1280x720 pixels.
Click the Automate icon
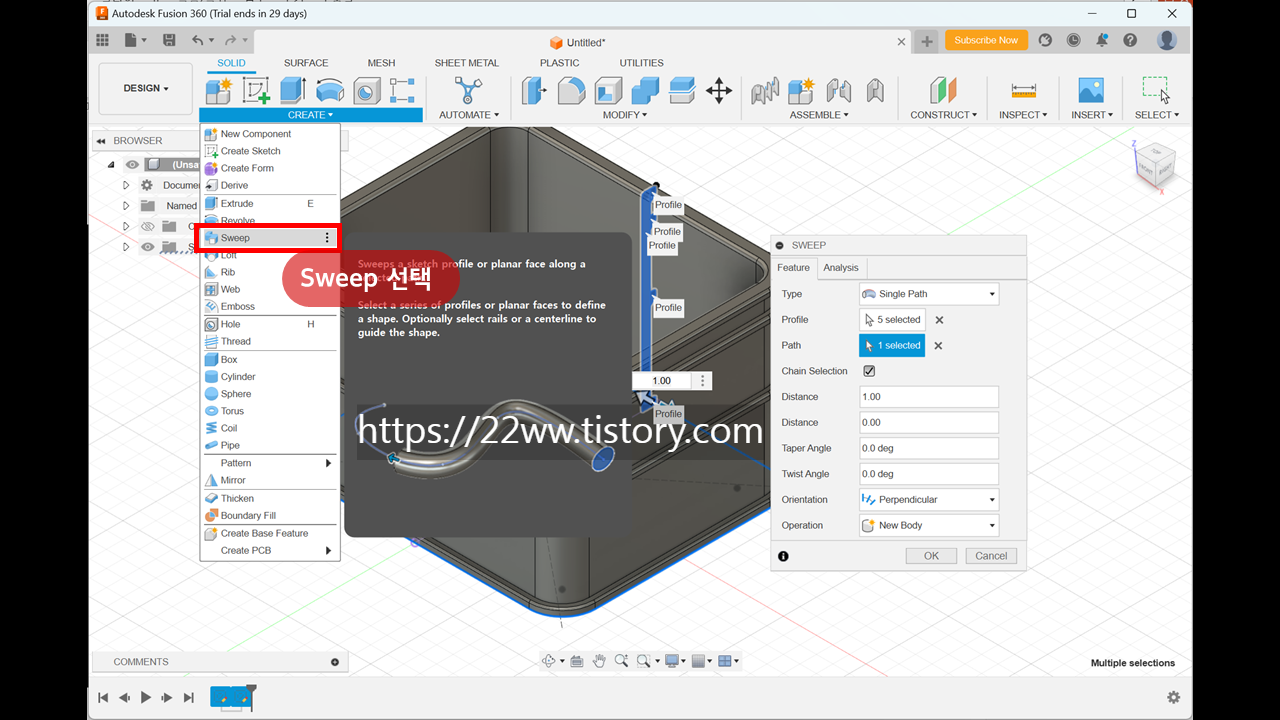pos(467,90)
